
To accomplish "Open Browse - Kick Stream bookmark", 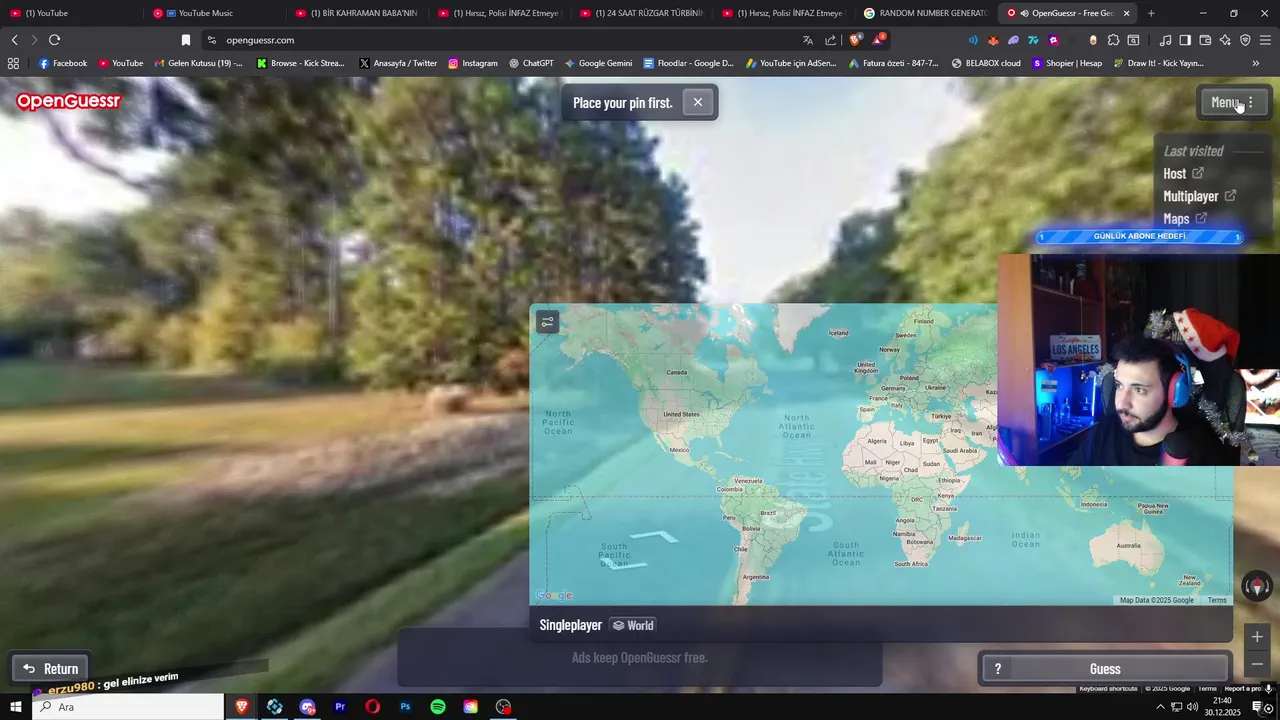I will tap(300, 63).
